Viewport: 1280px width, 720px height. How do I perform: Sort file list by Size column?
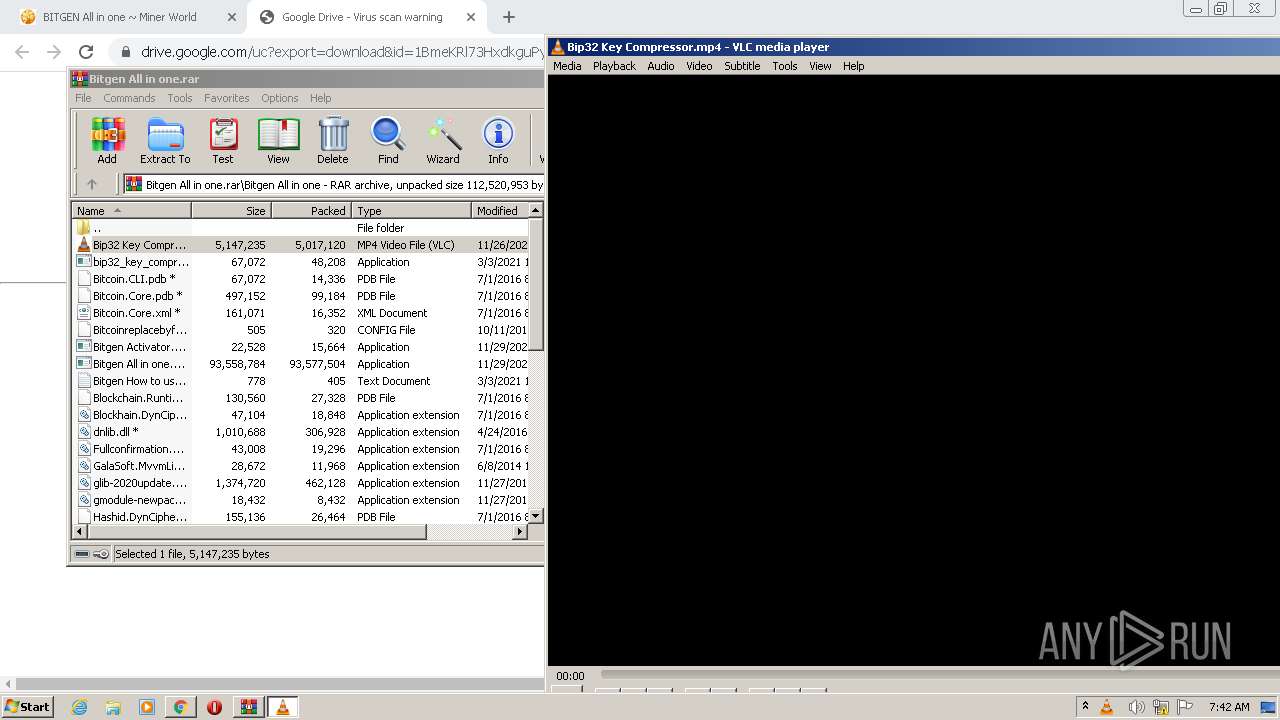tap(231, 210)
